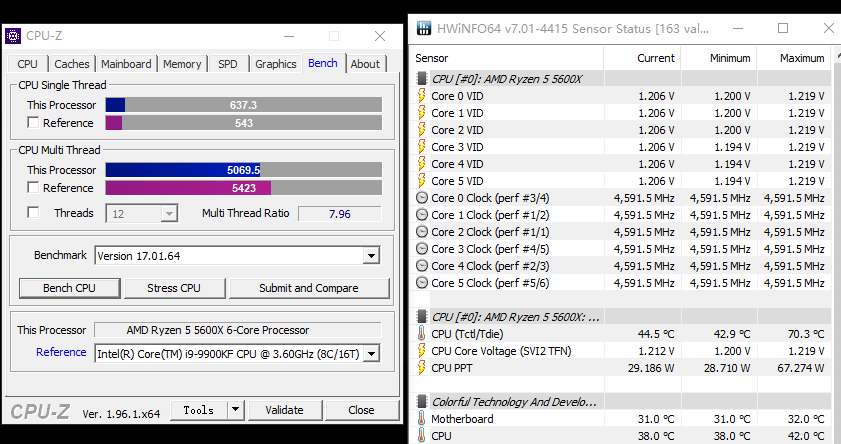Click the clock icon beside Core 4 Clock
Image resolution: width=841 pixels, height=444 pixels.
click(x=422, y=266)
